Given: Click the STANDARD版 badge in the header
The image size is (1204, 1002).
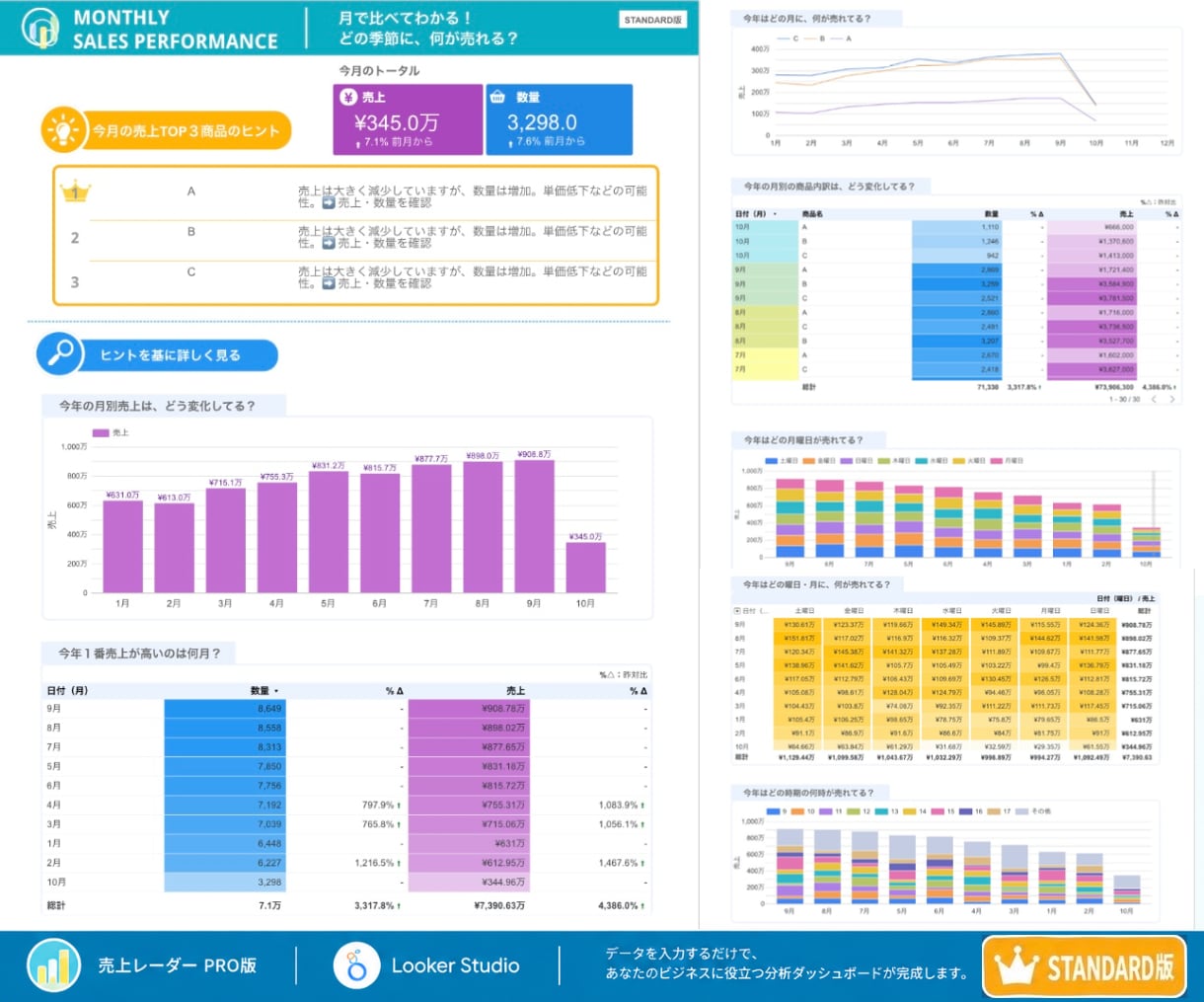Looking at the screenshot, I should point(652,19).
